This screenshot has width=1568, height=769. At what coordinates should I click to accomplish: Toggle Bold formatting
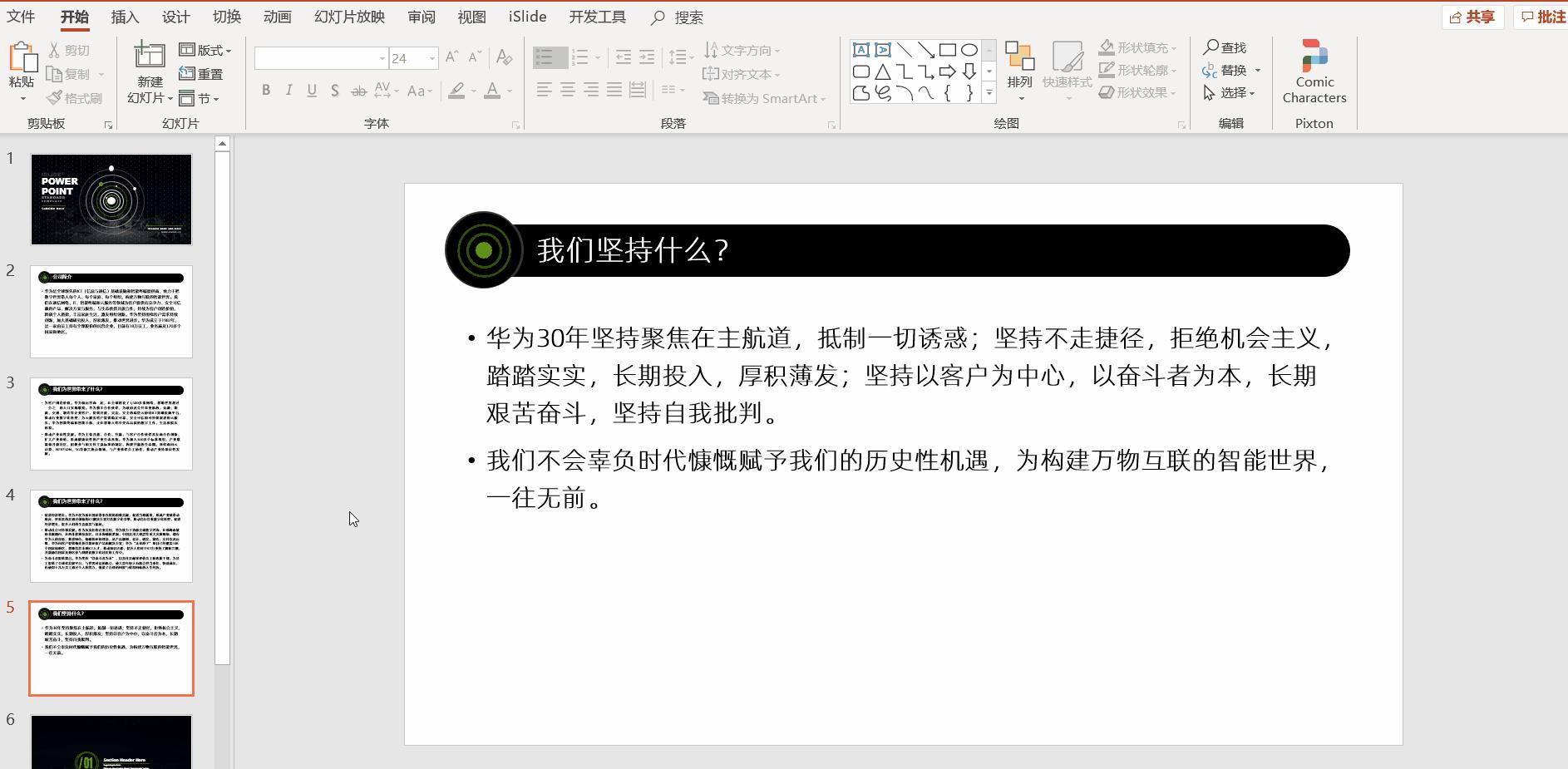[266, 90]
